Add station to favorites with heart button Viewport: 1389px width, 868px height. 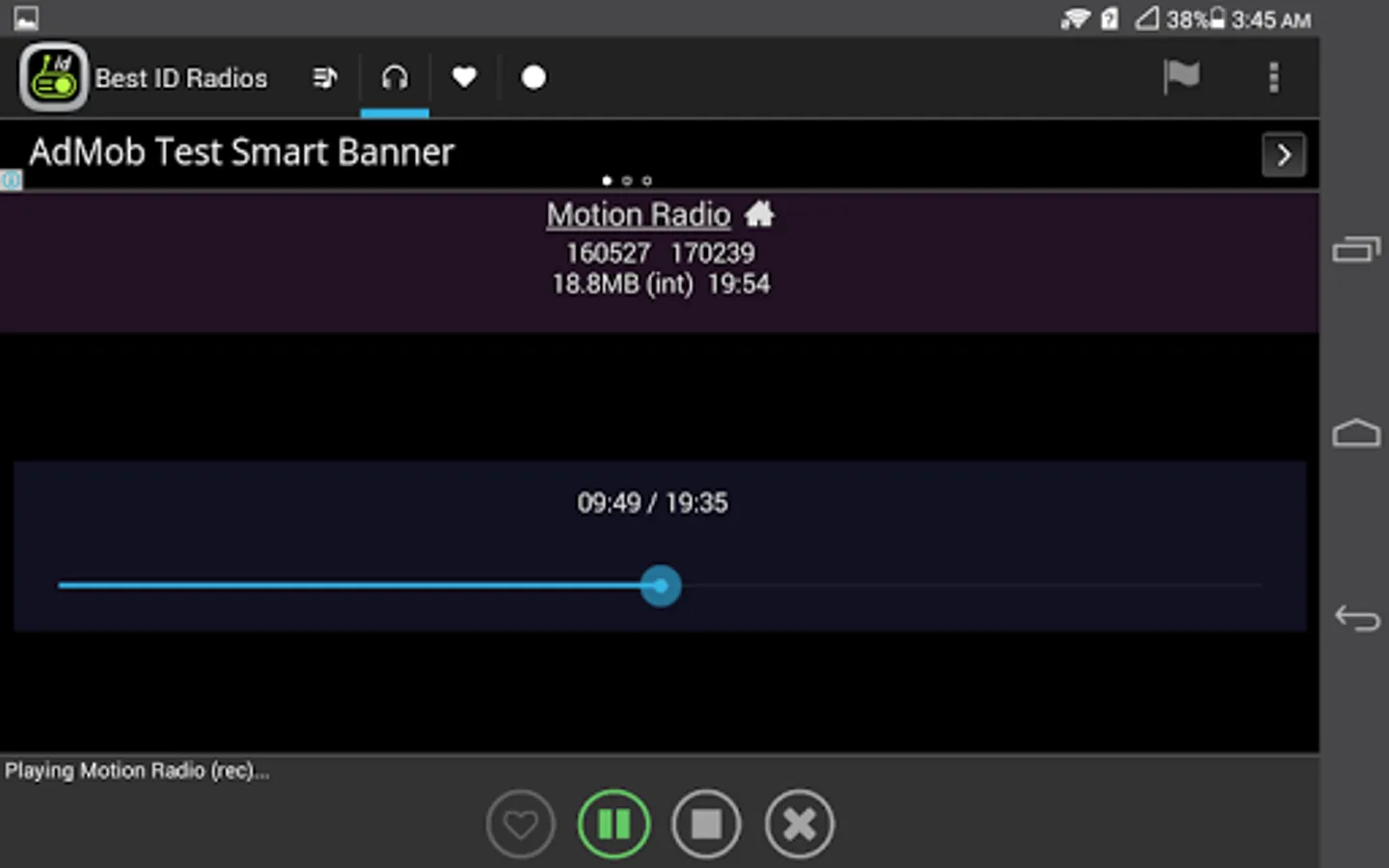click(x=521, y=825)
